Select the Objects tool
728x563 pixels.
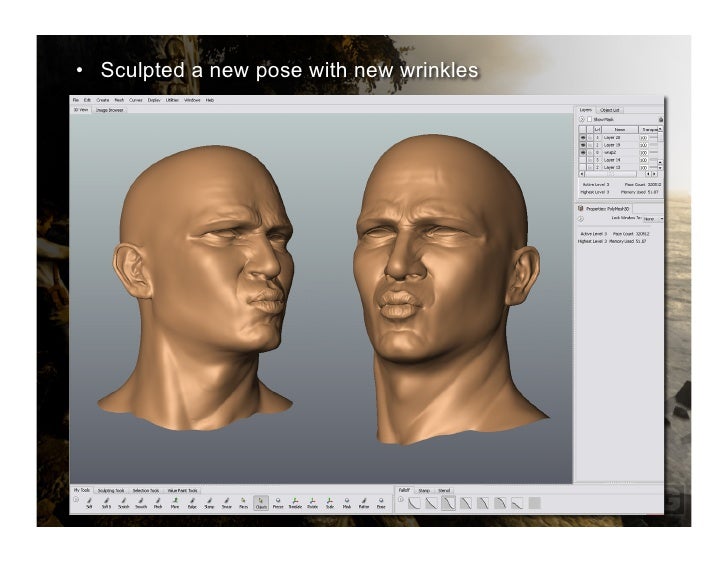point(261,502)
